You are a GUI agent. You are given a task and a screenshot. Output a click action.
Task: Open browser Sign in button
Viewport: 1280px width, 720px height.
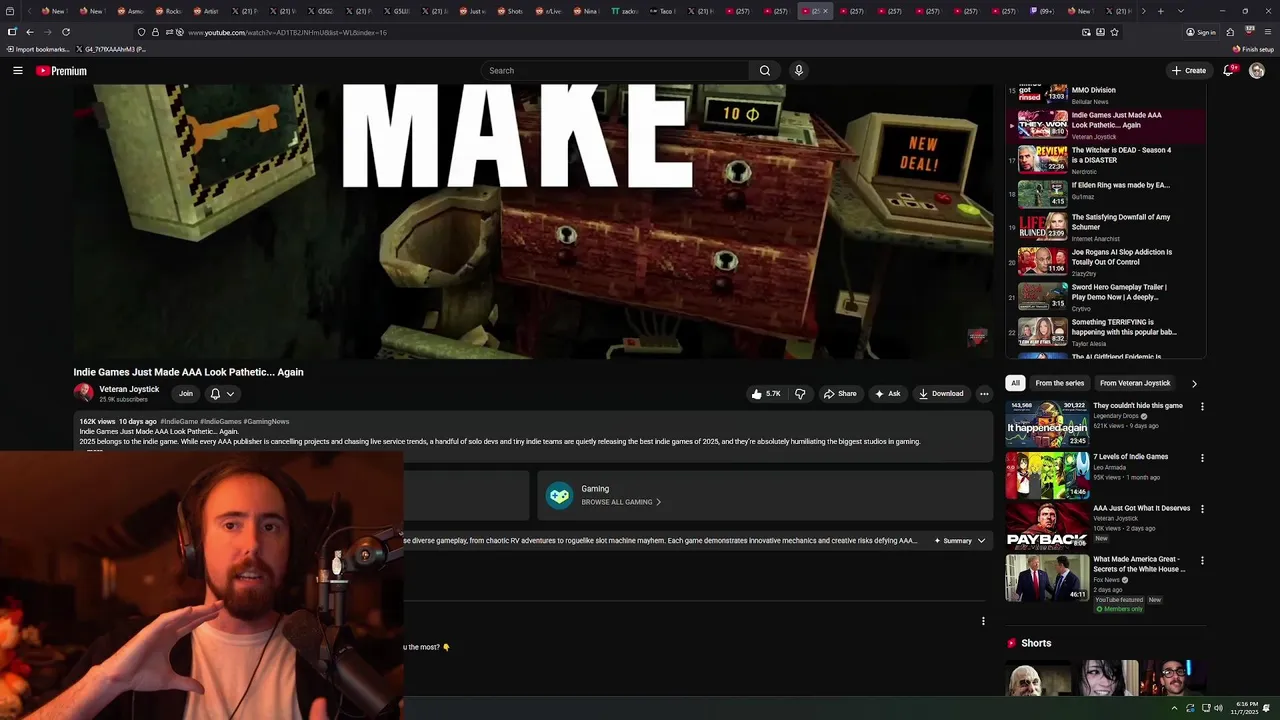[x=1201, y=32]
